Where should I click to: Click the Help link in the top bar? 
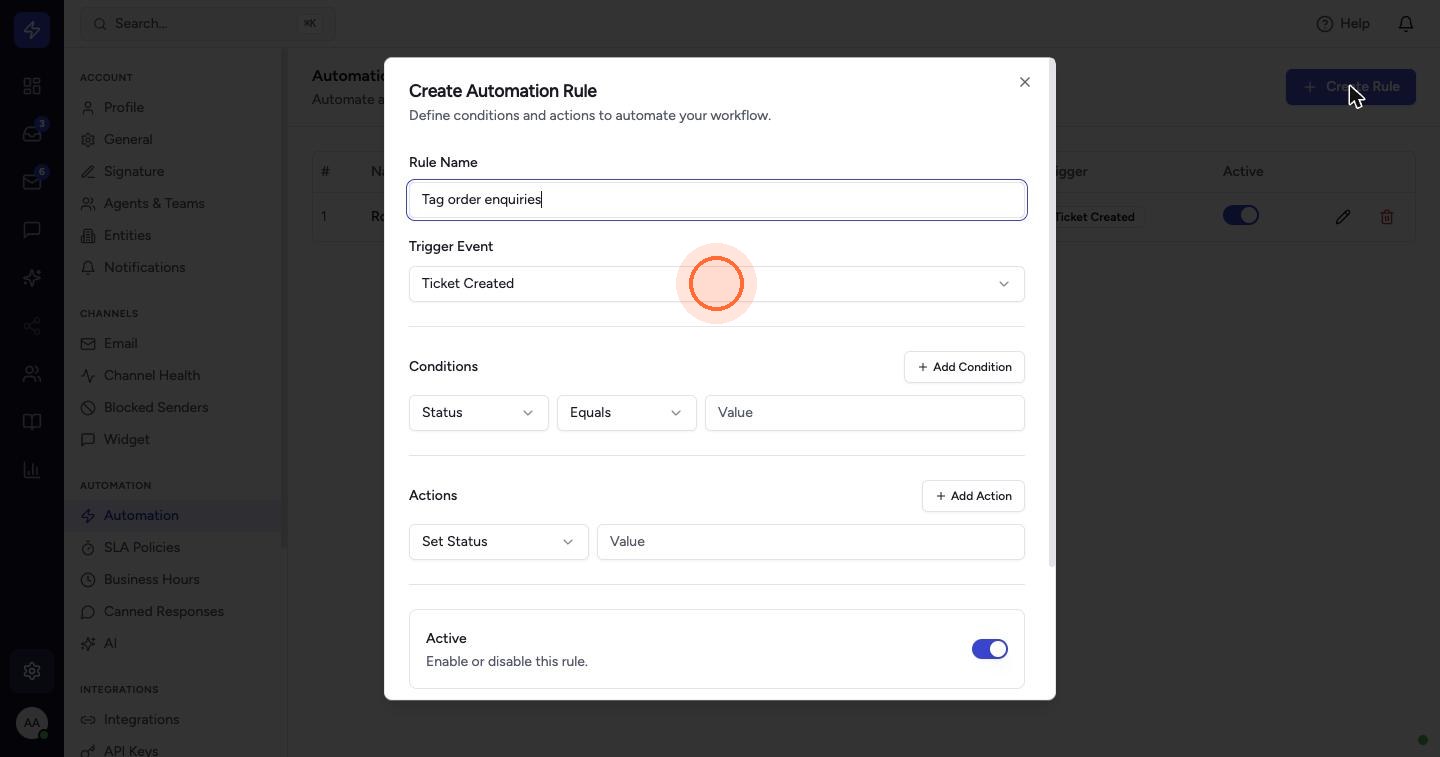1343,23
